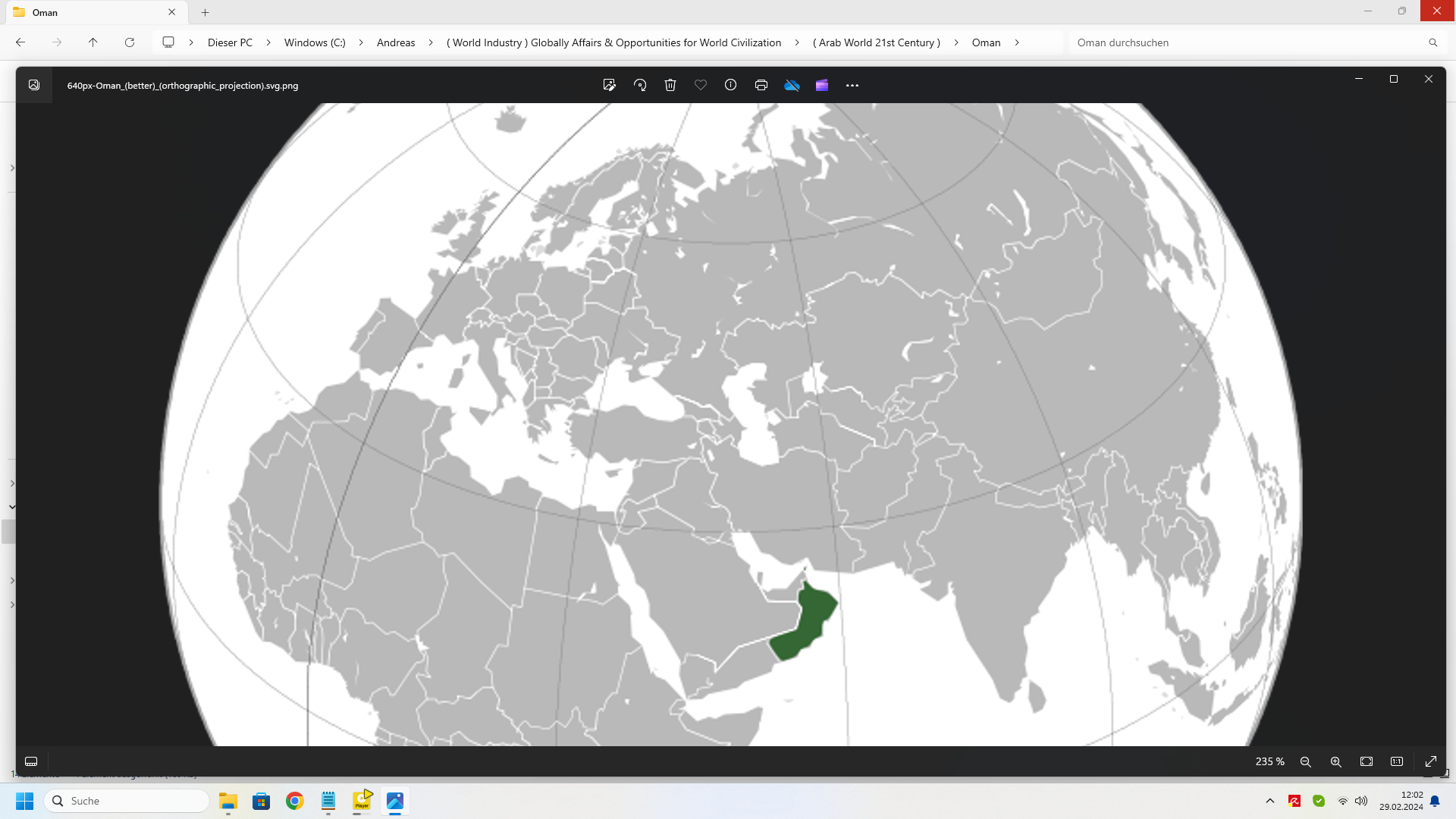Zoom in using the magnifier plus icon

pos(1336,761)
